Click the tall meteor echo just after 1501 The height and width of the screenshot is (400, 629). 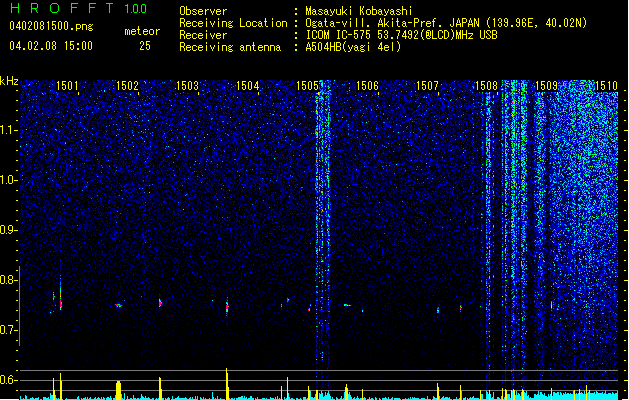click(x=61, y=293)
